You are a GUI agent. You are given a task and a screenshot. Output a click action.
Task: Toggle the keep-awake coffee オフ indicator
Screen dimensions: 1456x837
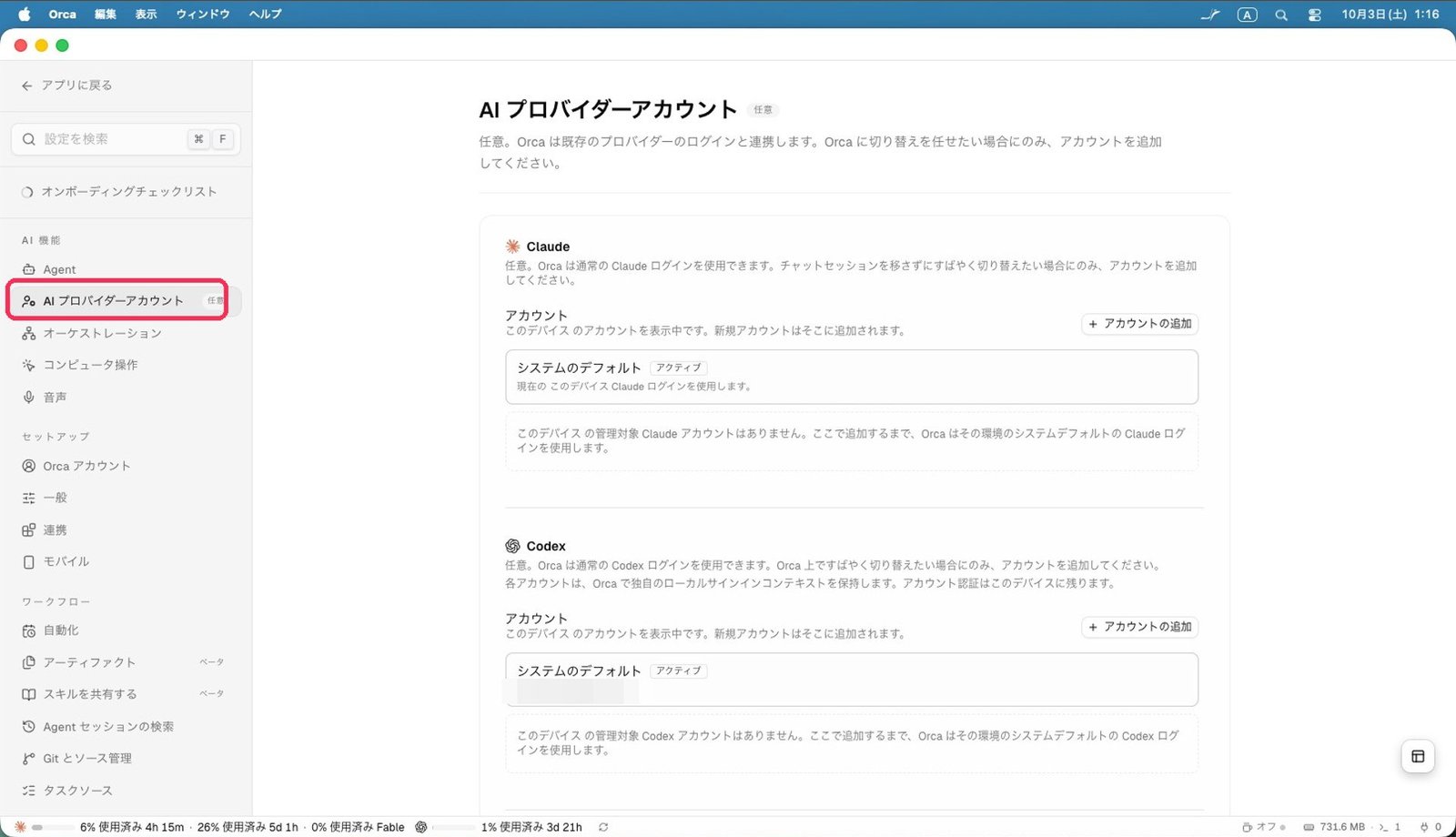(1264, 827)
